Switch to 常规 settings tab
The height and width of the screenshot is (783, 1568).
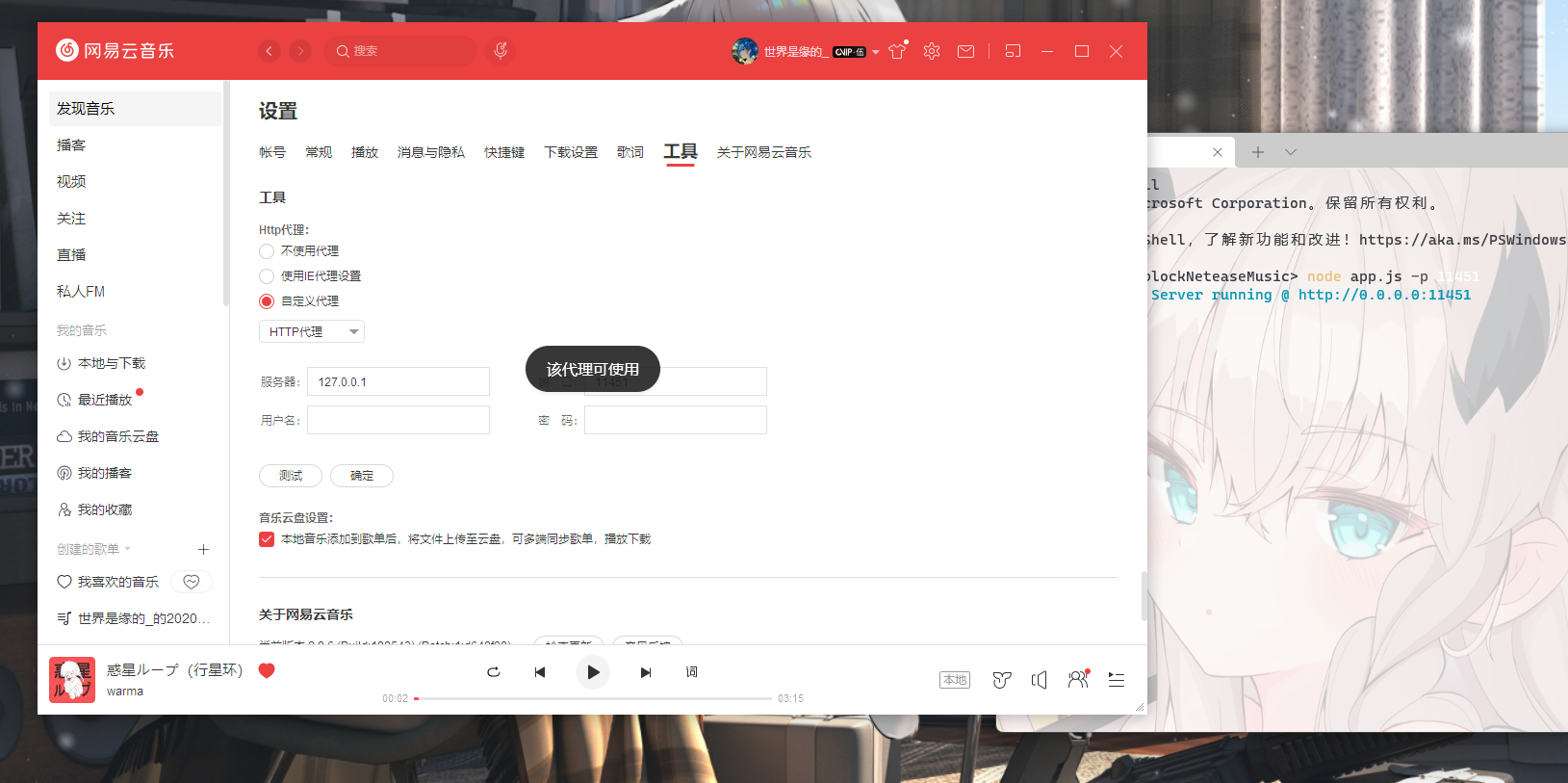click(319, 152)
